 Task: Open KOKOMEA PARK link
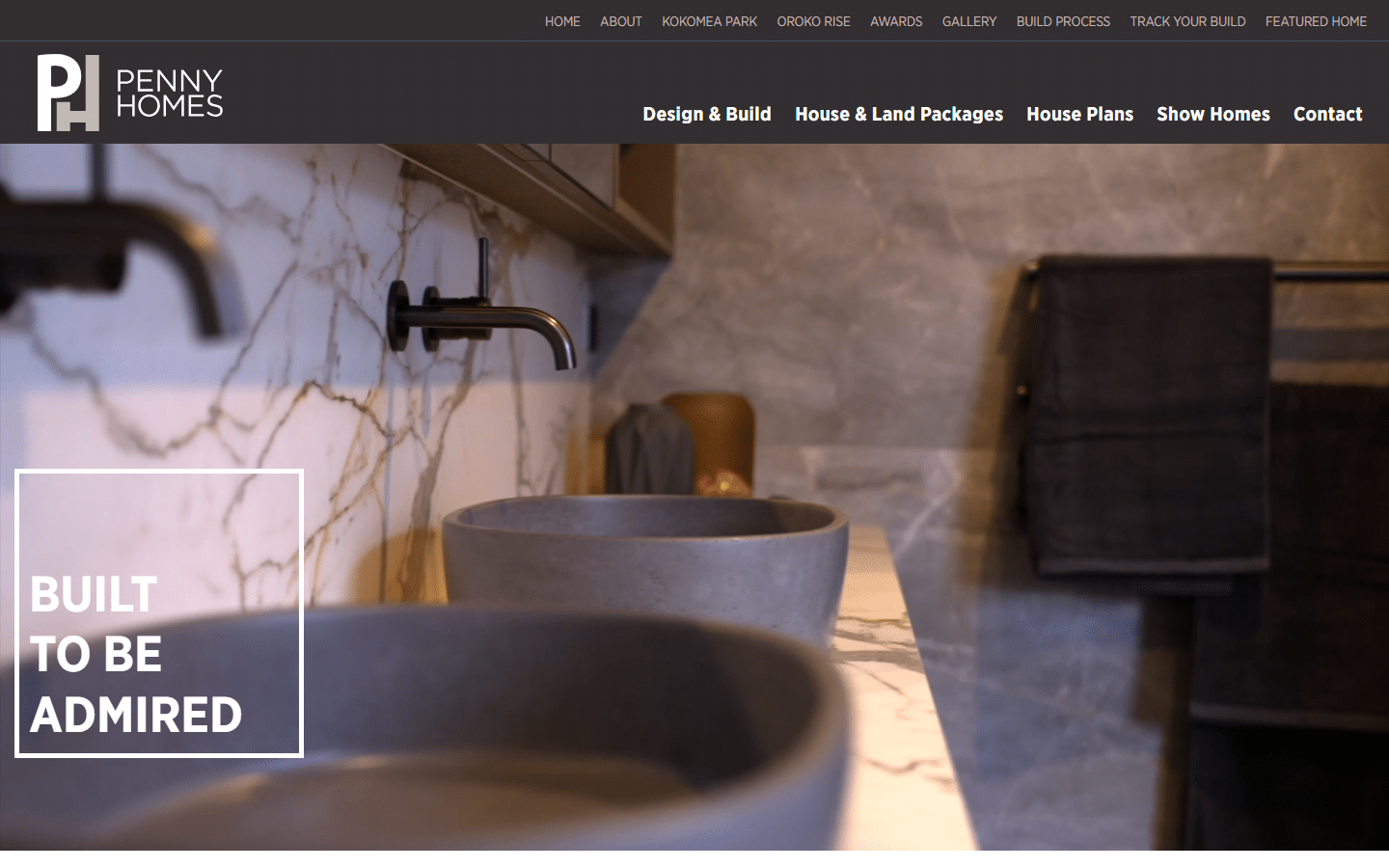[x=709, y=21]
